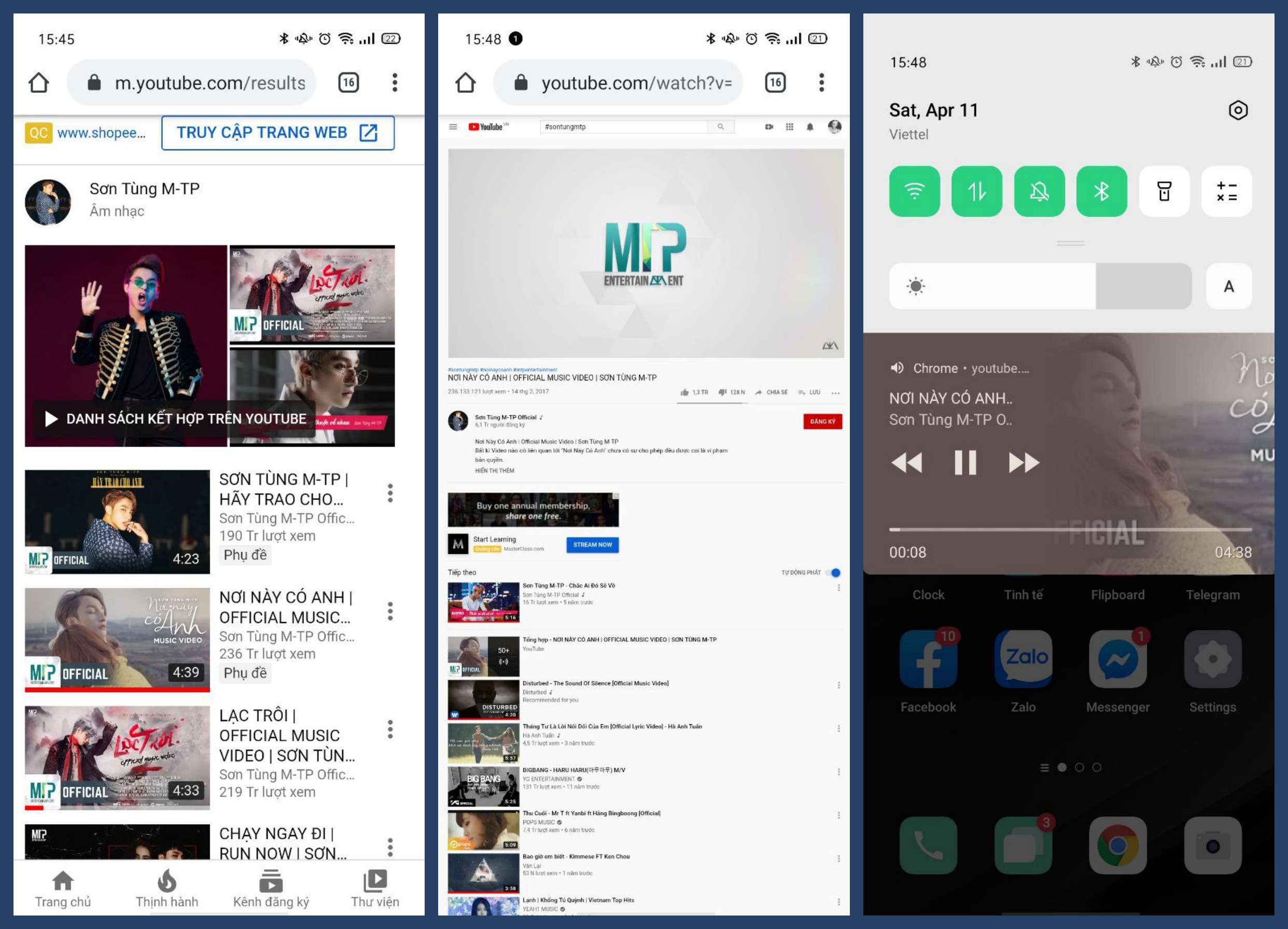Tap the m.youtube.com/results address bar
Image resolution: width=1288 pixels, height=929 pixels.
(x=191, y=83)
